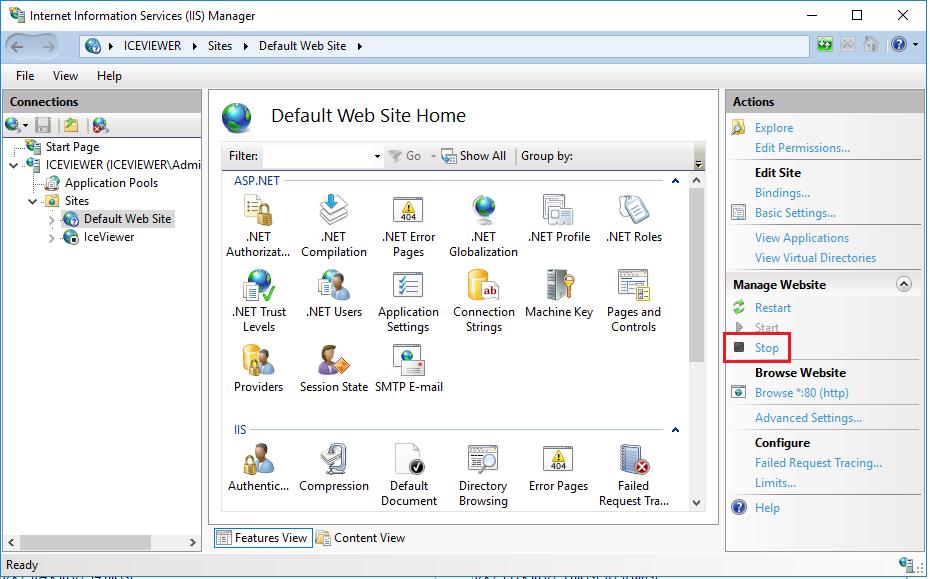The width and height of the screenshot is (930, 579).
Task: Open Basic Settings link
Action: point(795,213)
